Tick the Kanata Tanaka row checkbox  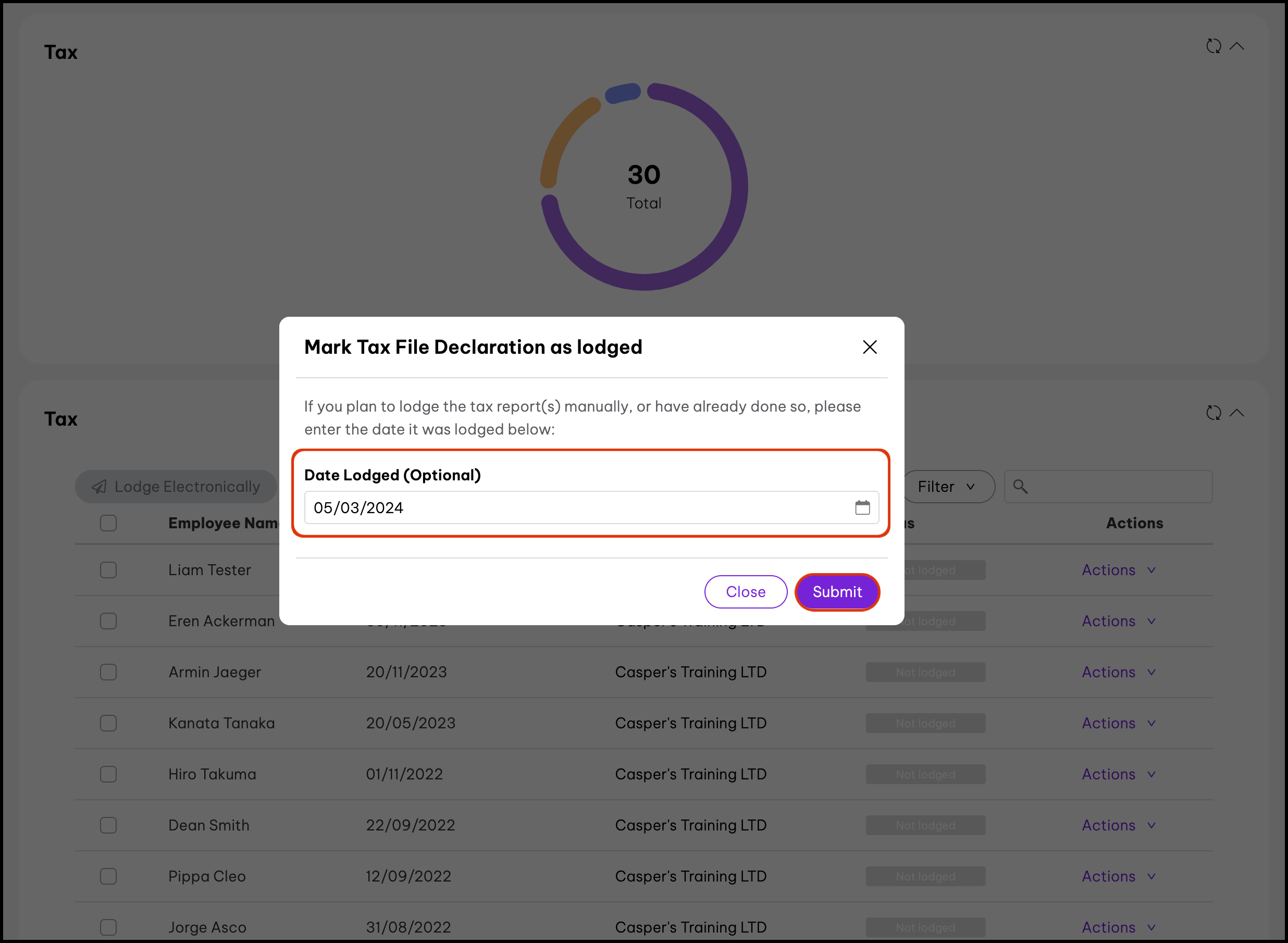coord(108,723)
